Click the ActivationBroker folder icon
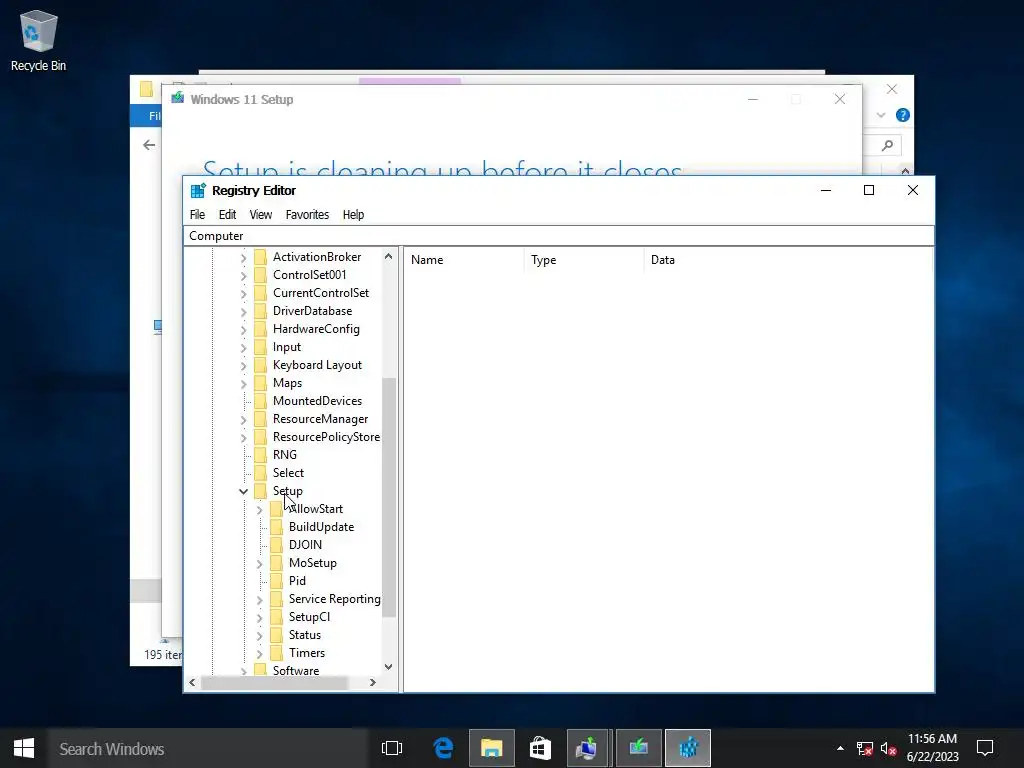The width and height of the screenshot is (1024, 768). (x=260, y=257)
